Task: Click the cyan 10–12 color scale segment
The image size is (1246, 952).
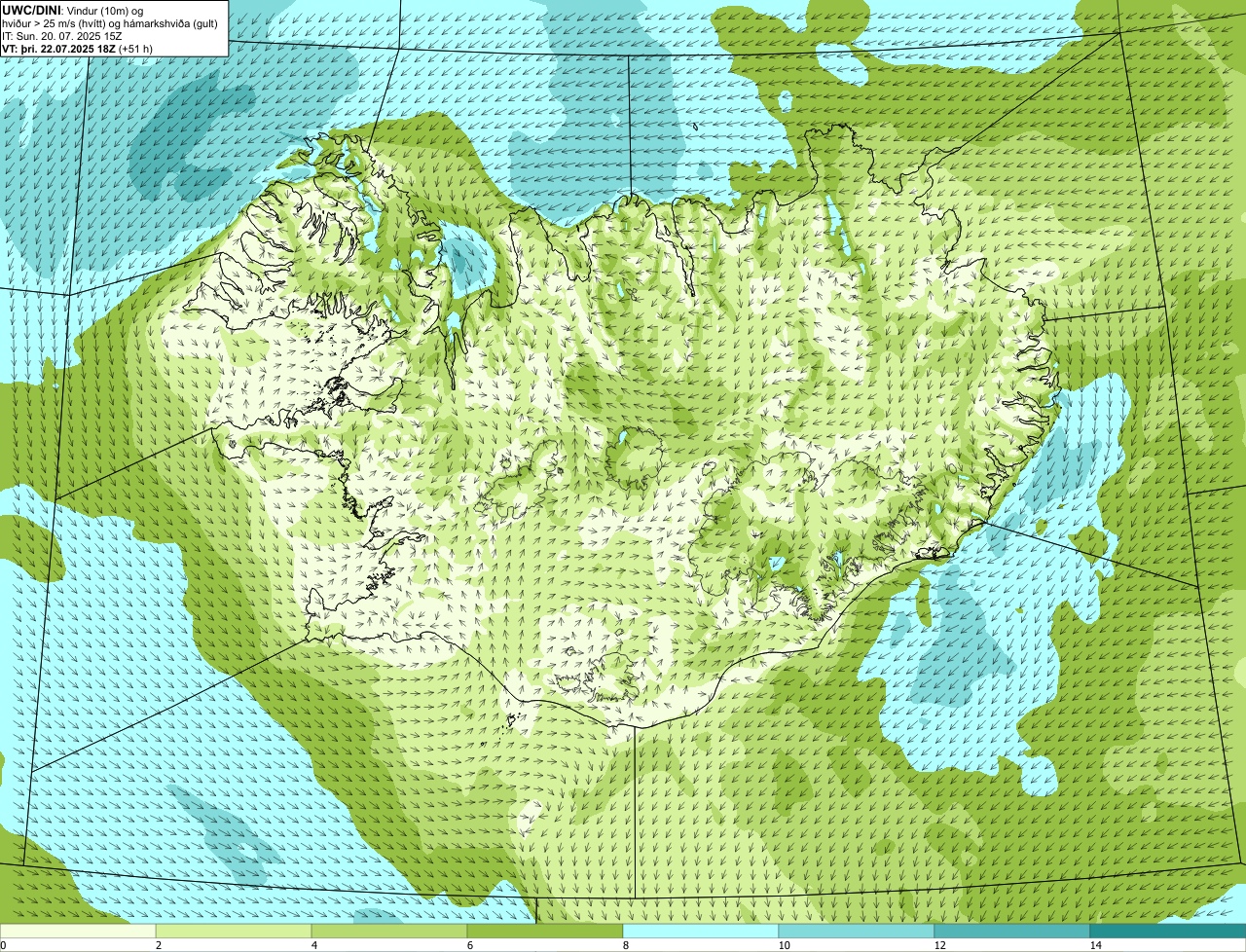Action: [857, 932]
